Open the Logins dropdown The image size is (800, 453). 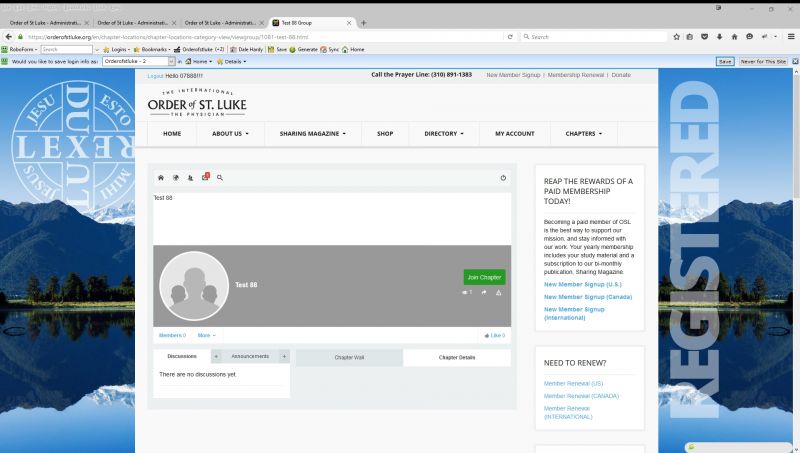click(116, 49)
